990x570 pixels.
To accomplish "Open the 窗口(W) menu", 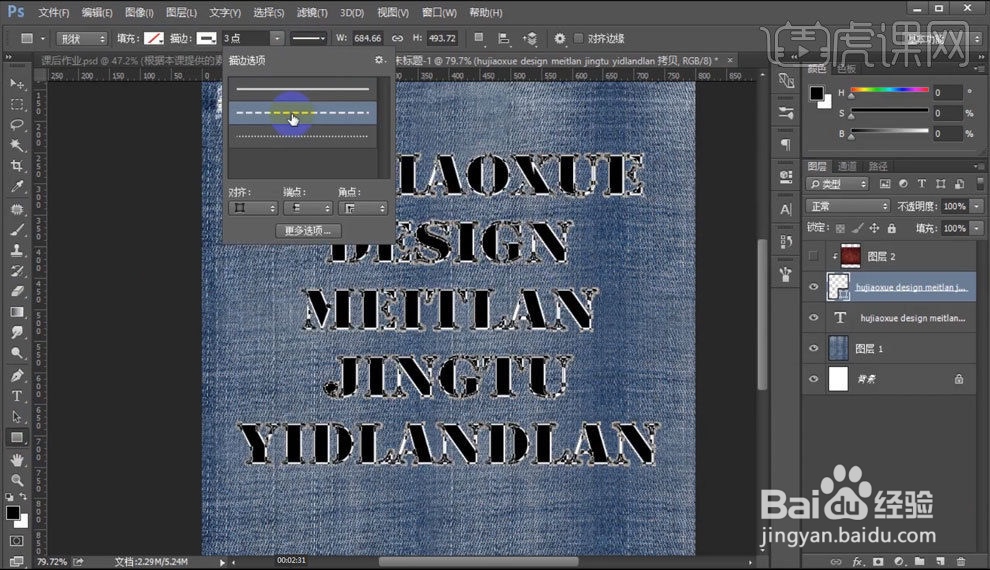I will tap(439, 12).
